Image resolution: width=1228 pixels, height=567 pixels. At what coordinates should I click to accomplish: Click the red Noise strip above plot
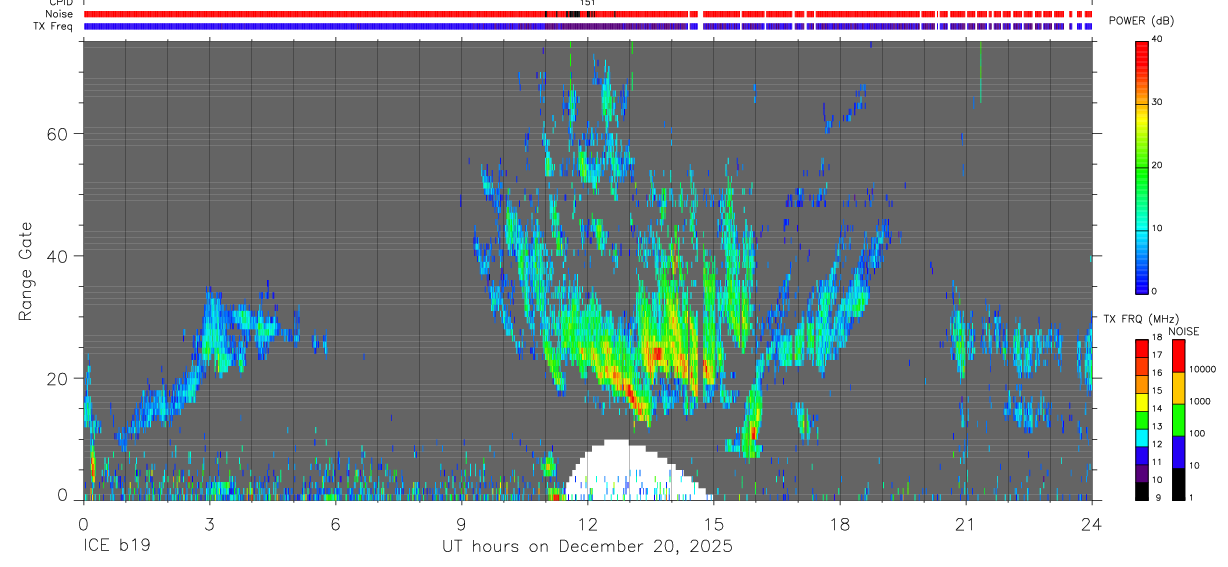[588, 14]
